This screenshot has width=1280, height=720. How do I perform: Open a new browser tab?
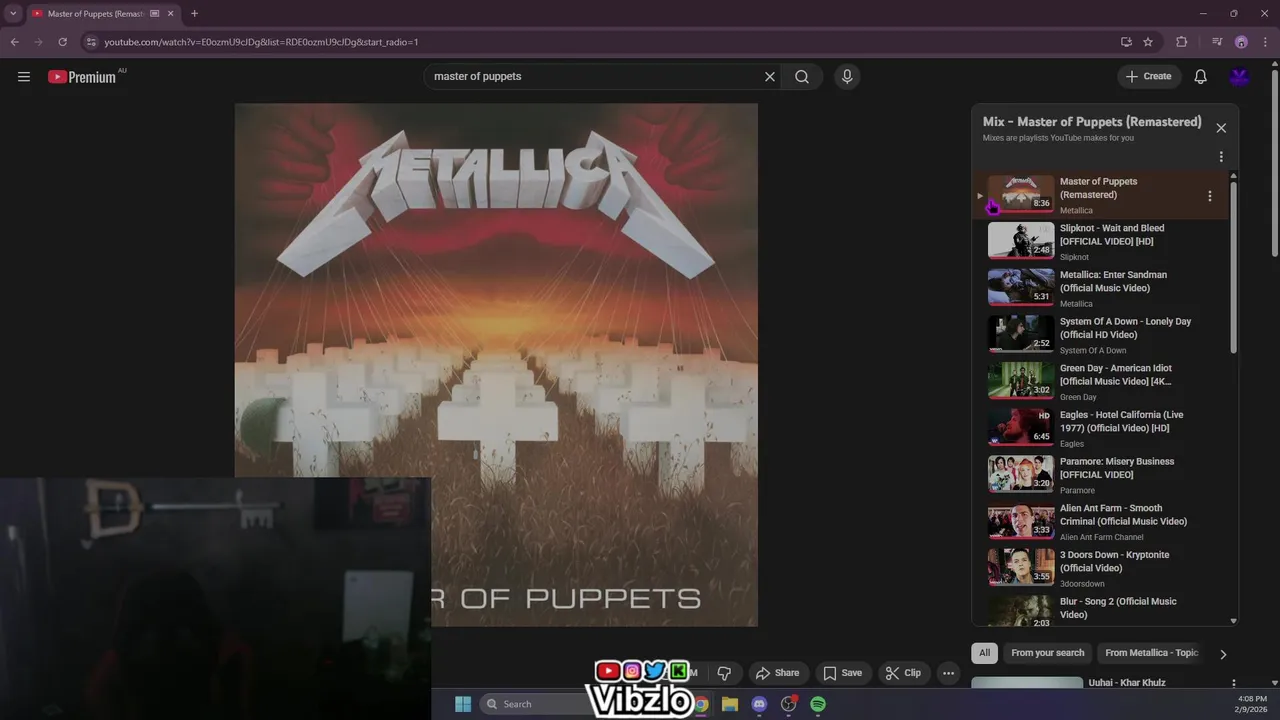[x=194, y=14]
